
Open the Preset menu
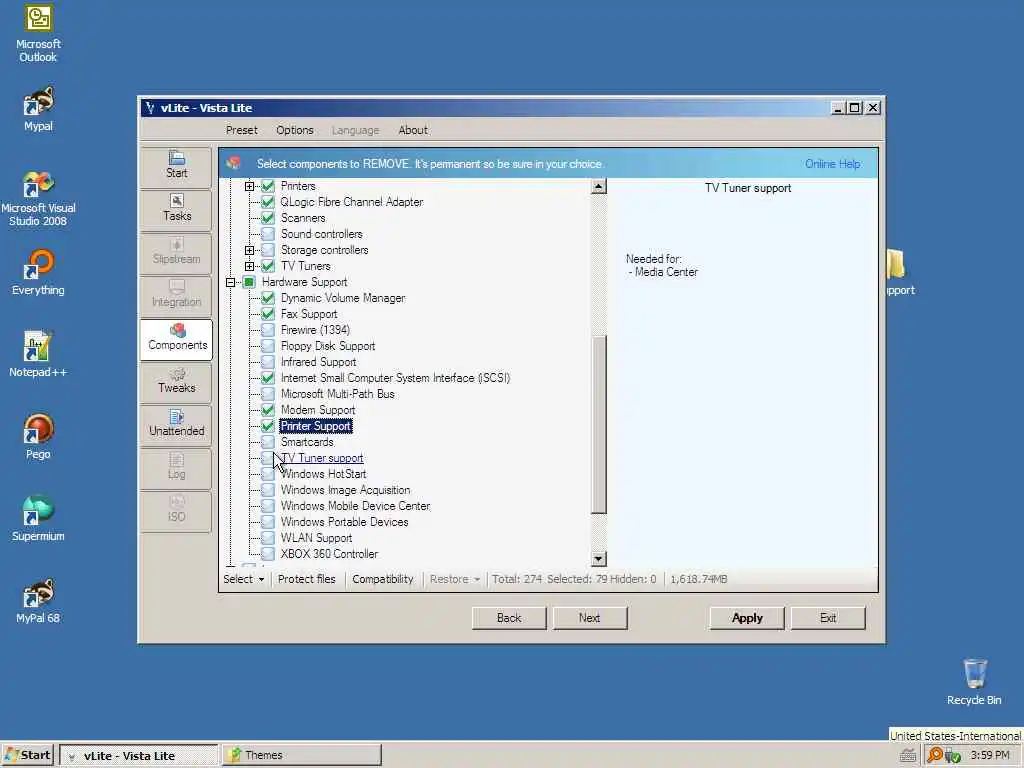point(242,130)
